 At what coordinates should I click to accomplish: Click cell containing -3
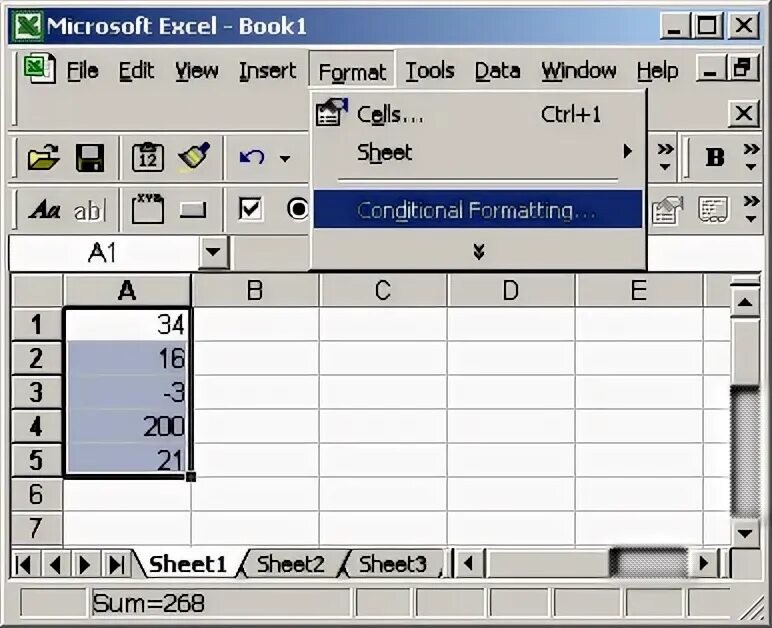click(128, 392)
